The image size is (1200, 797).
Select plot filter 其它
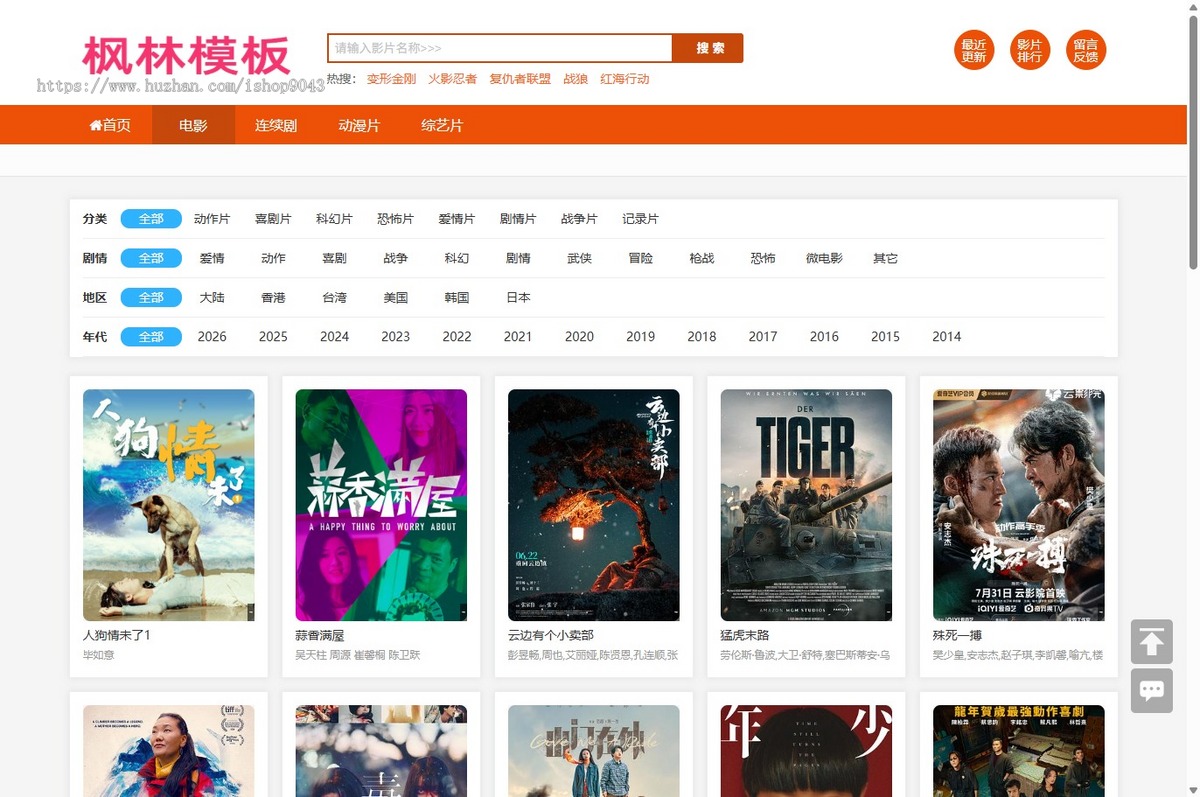pos(885,258)
